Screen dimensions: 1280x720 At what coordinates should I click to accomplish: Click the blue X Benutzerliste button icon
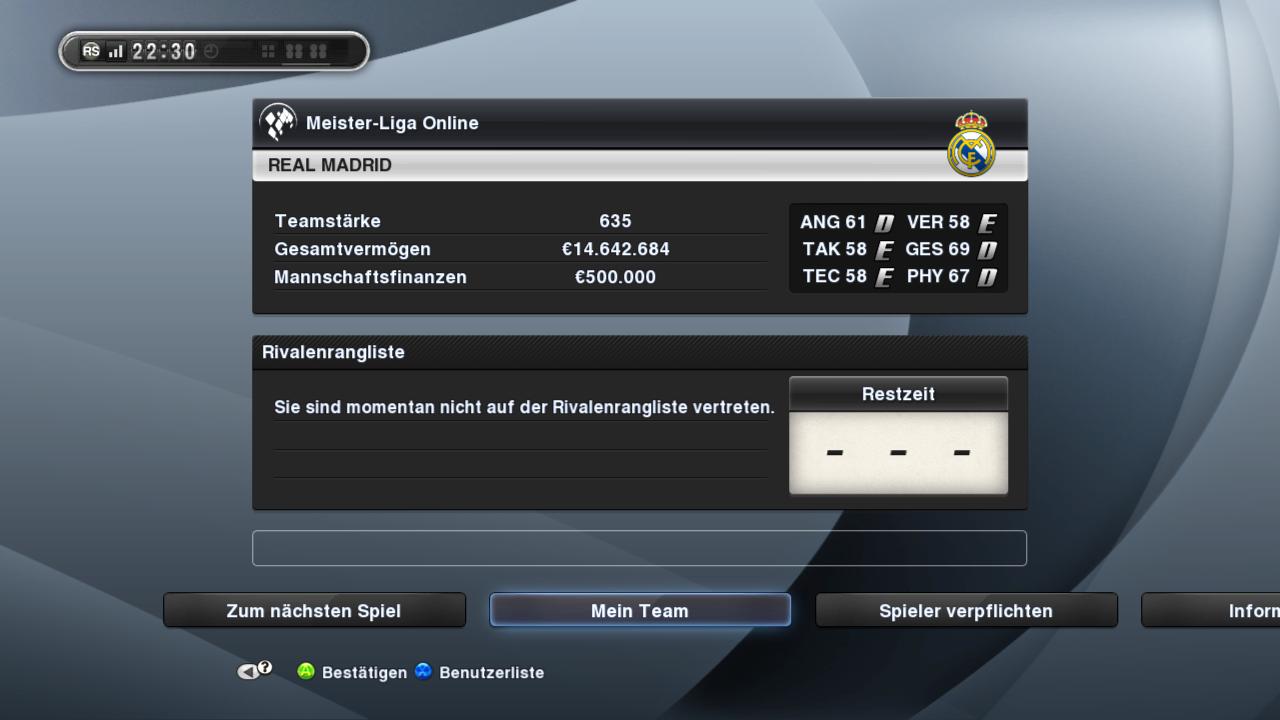424,672
